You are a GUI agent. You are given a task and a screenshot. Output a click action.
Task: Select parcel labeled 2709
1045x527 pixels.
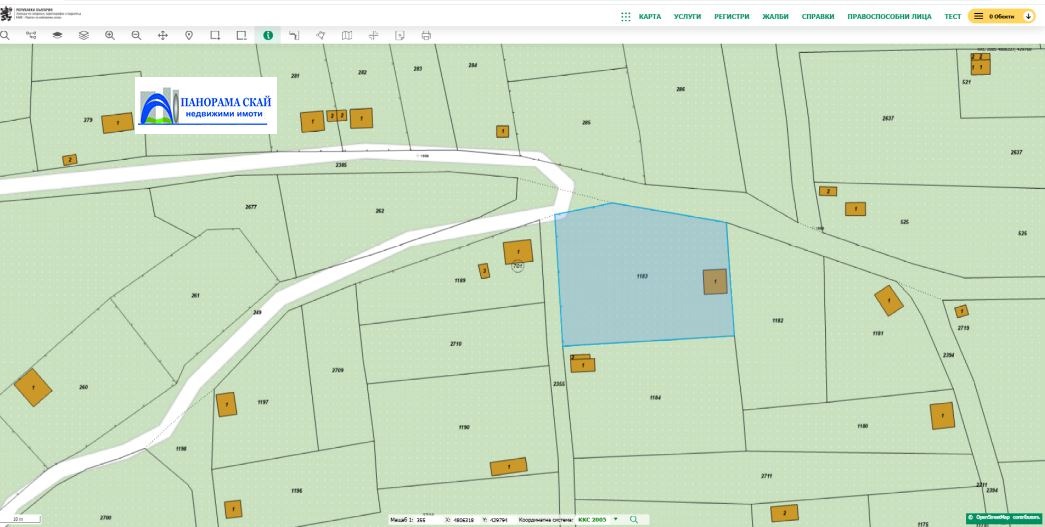[337, 369]
